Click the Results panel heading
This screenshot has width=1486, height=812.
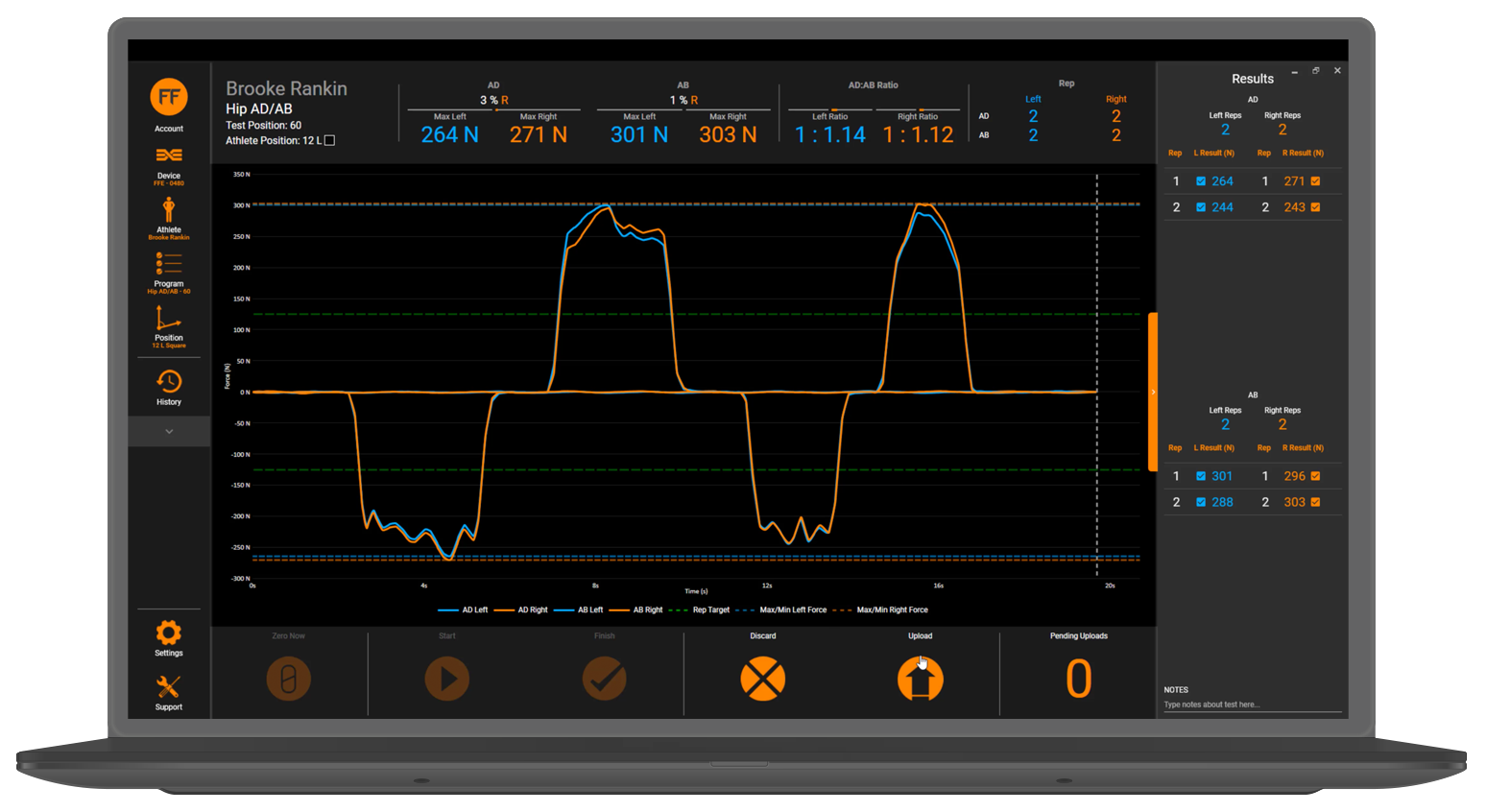click(x=1253, y=79)
